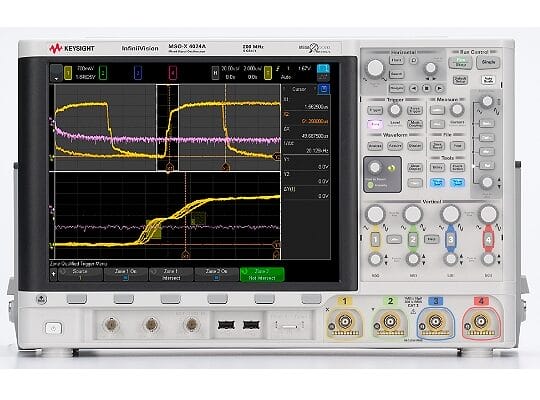This screenshot has height=400, width=540.
Task: Tap the left blue lit touch key
Action: tap(437, 183)
